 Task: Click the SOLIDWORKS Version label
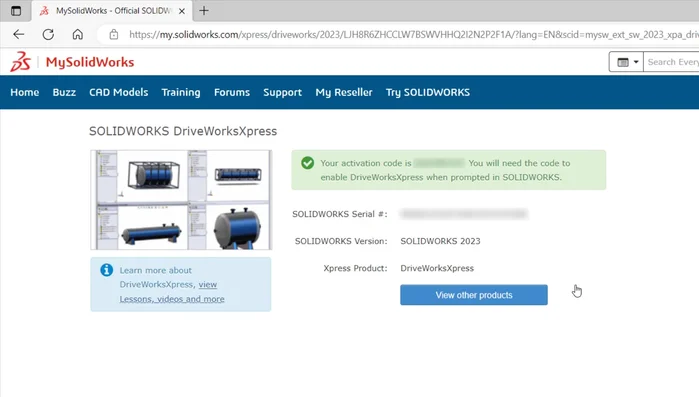point(341,241)
